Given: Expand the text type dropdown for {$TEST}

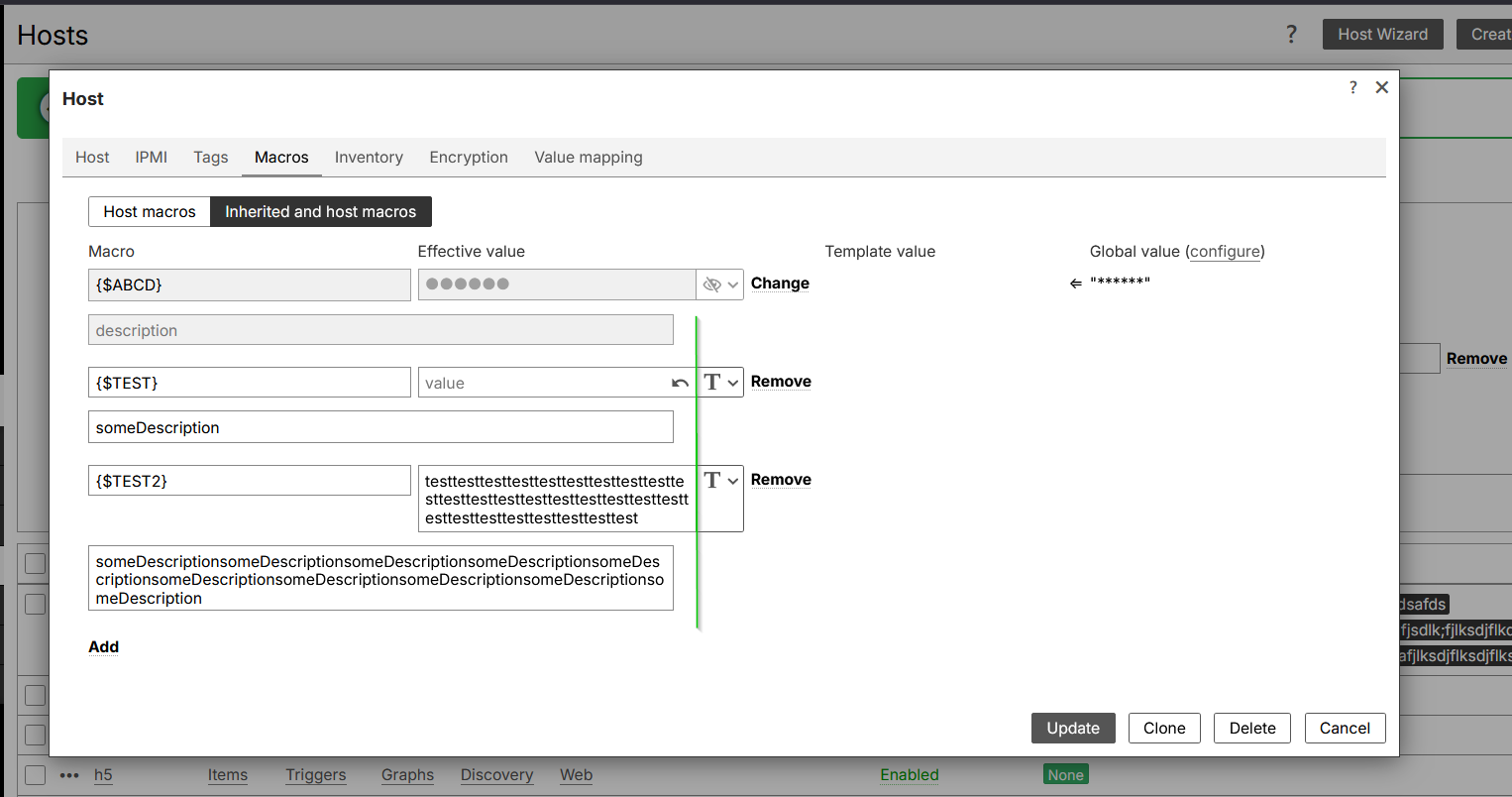Looking at the screenshot, I should (x=720, y=382).
